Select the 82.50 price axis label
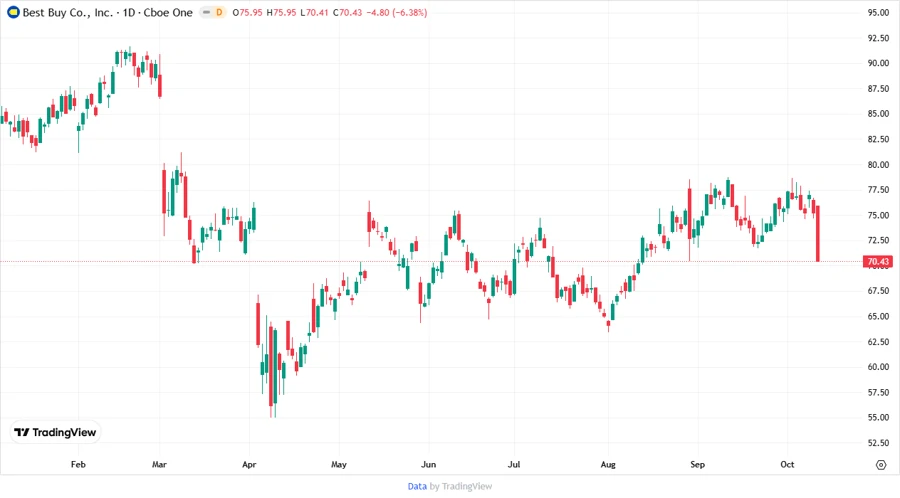 point(878,139)
